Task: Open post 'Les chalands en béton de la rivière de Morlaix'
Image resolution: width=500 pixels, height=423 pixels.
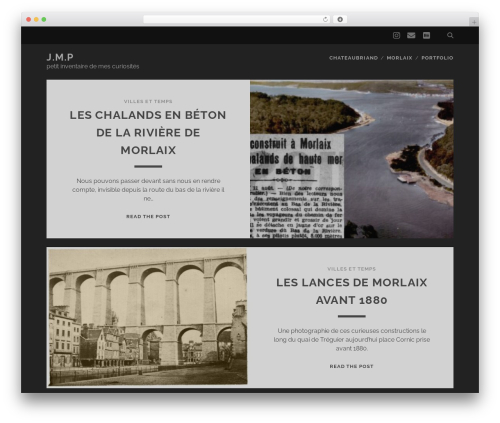Action: pos(148,133)
